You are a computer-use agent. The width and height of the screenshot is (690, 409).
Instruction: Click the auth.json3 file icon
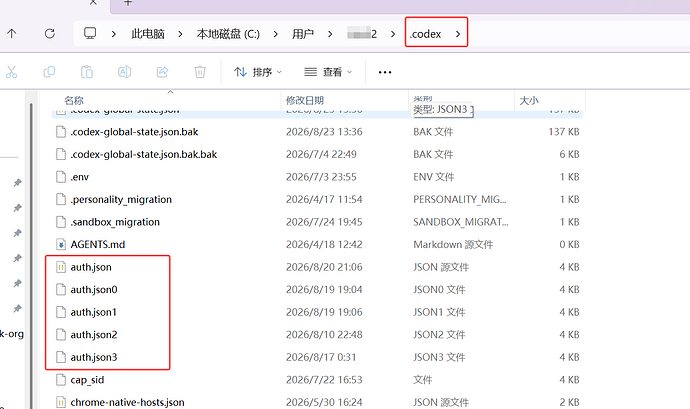pyautogui.click(x=61, y=357)
